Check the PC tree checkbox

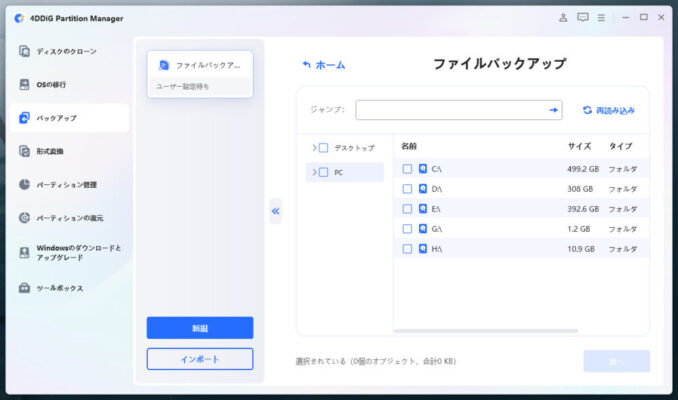coord(323,172)
